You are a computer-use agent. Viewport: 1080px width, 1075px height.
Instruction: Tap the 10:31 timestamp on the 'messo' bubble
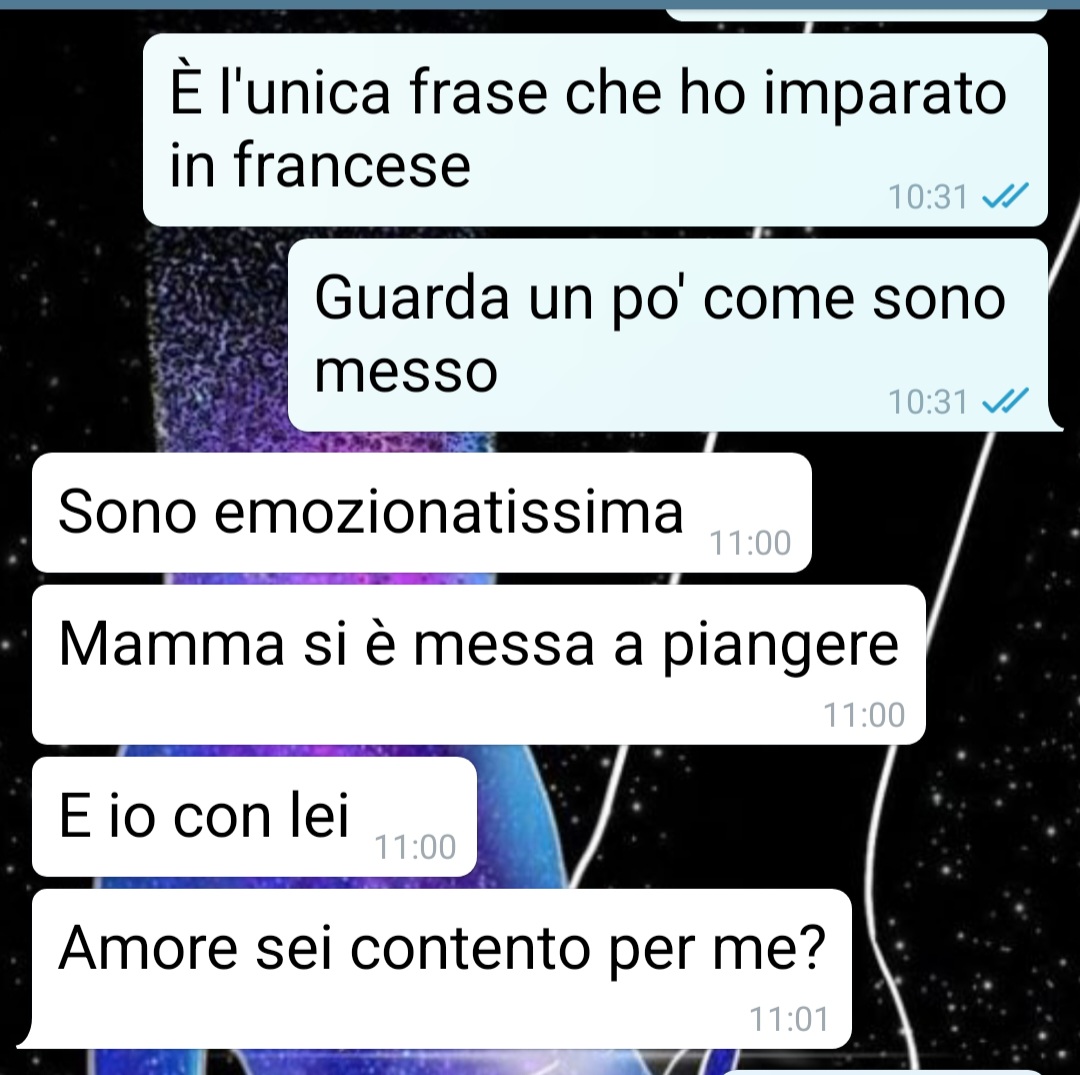tap(928, 402)
